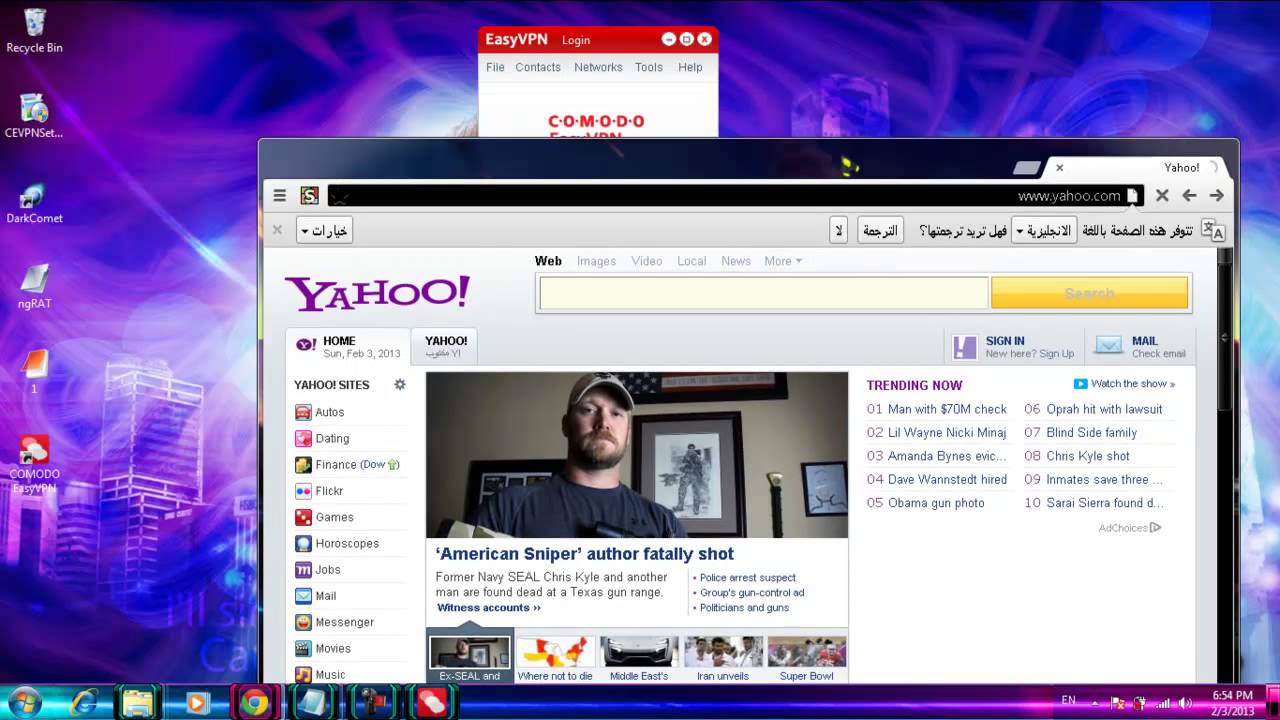
Task: Click the Windows Start button
Action: tap(24, 703)
